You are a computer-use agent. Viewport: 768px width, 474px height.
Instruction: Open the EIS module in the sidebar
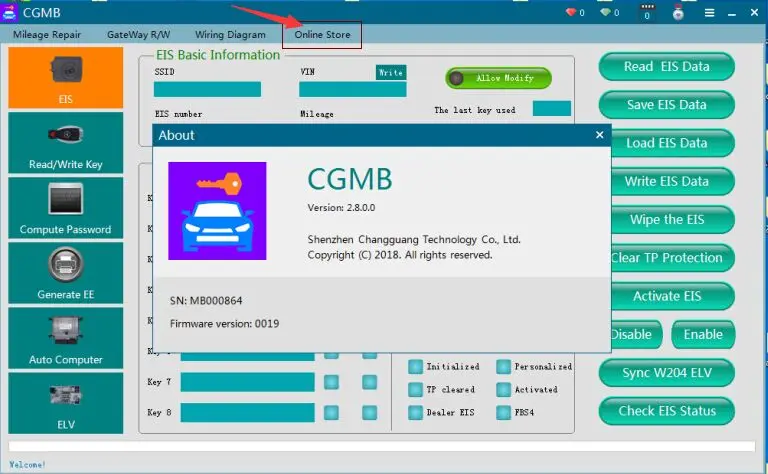(66, 77)
